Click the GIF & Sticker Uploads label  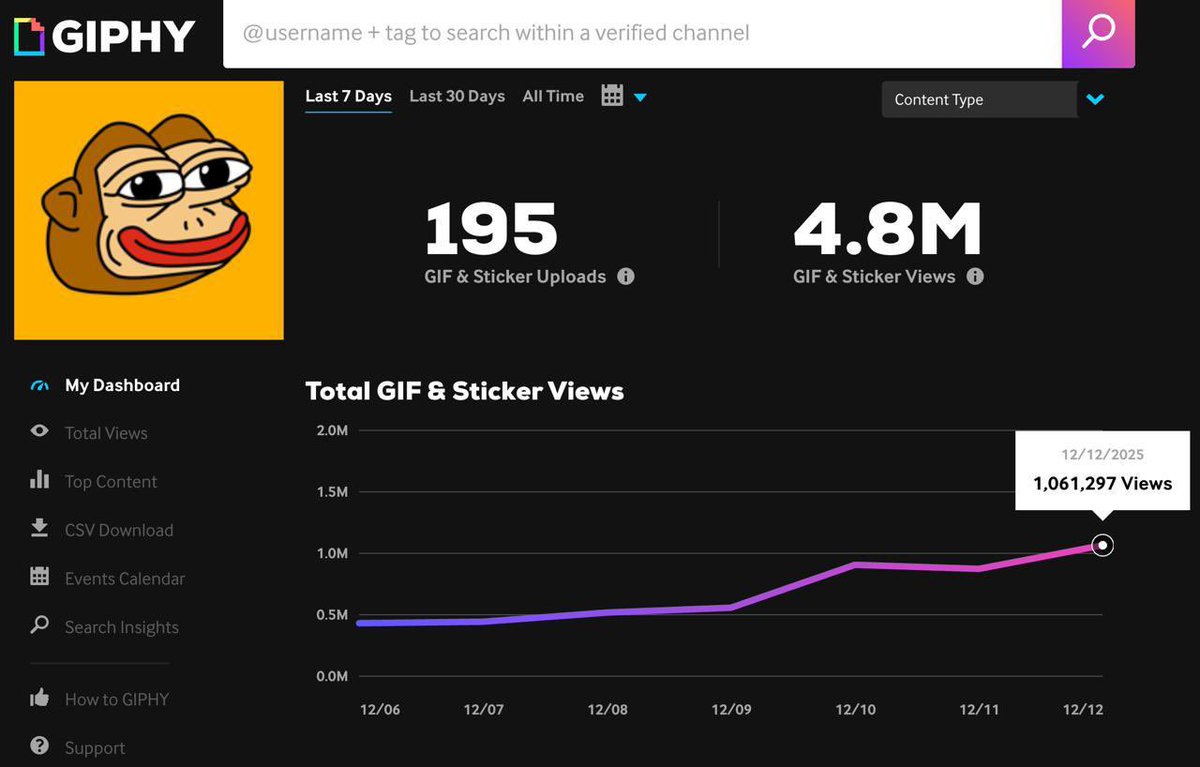pyautogui.click(x=515, y=277)
